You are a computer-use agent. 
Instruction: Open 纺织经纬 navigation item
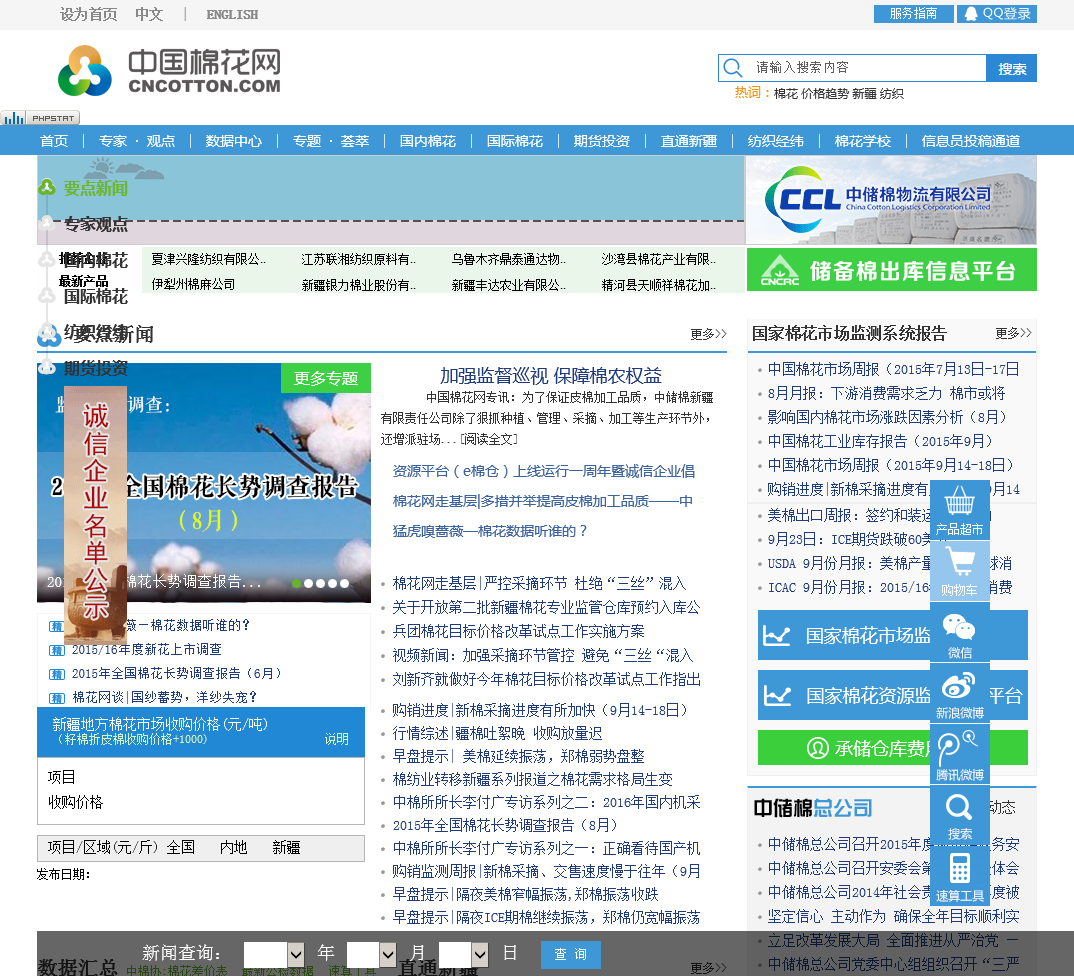click(x=775, y=141)
